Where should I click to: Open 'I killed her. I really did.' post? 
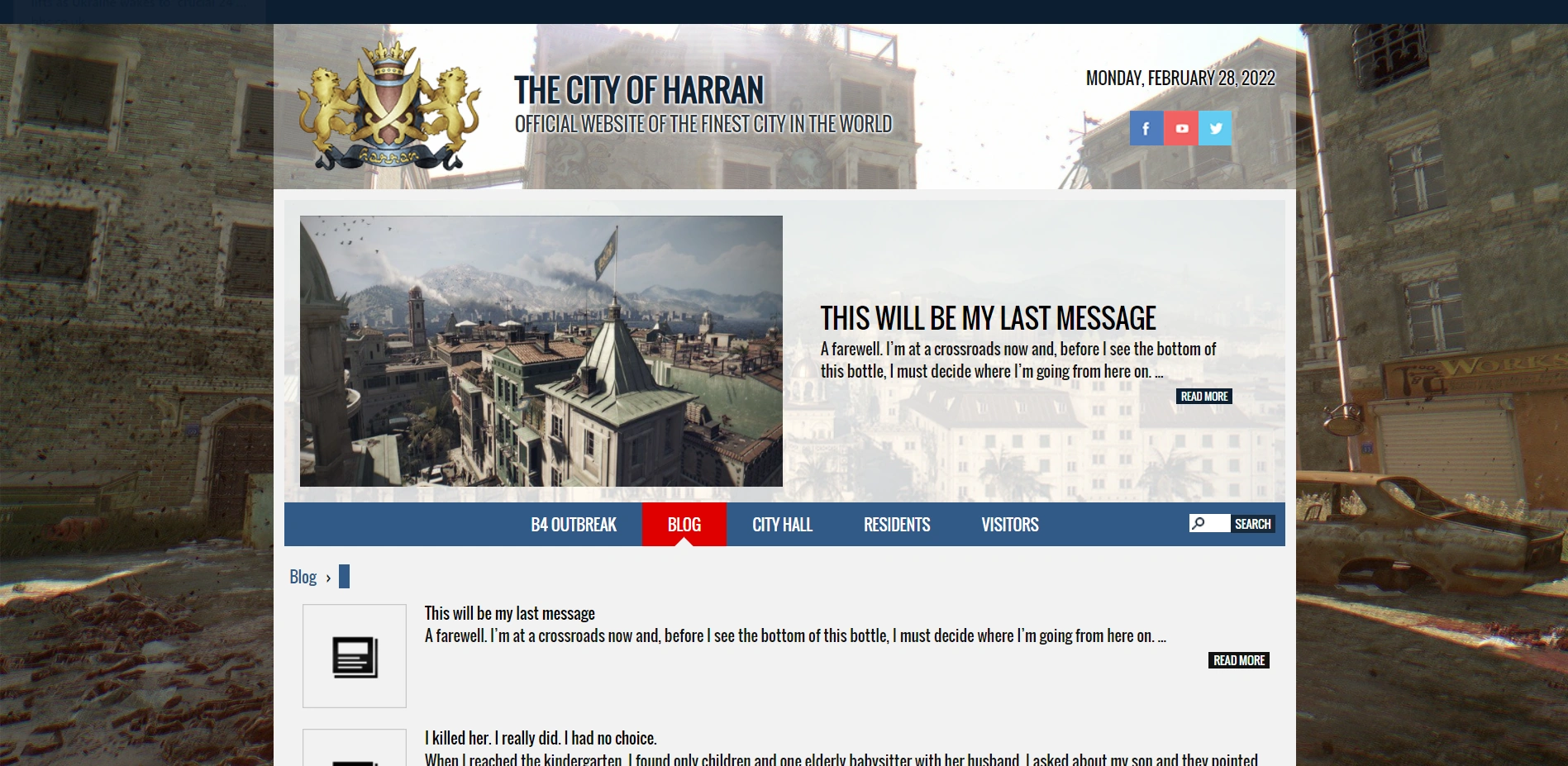tap(541, 738)
